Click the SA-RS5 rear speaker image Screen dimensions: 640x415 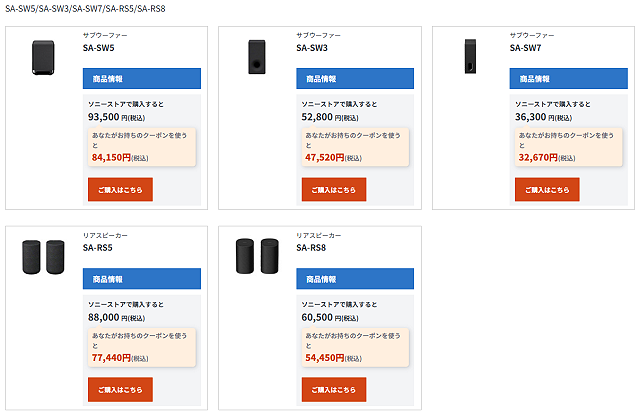pyautogui.click(x=43, y=258)
